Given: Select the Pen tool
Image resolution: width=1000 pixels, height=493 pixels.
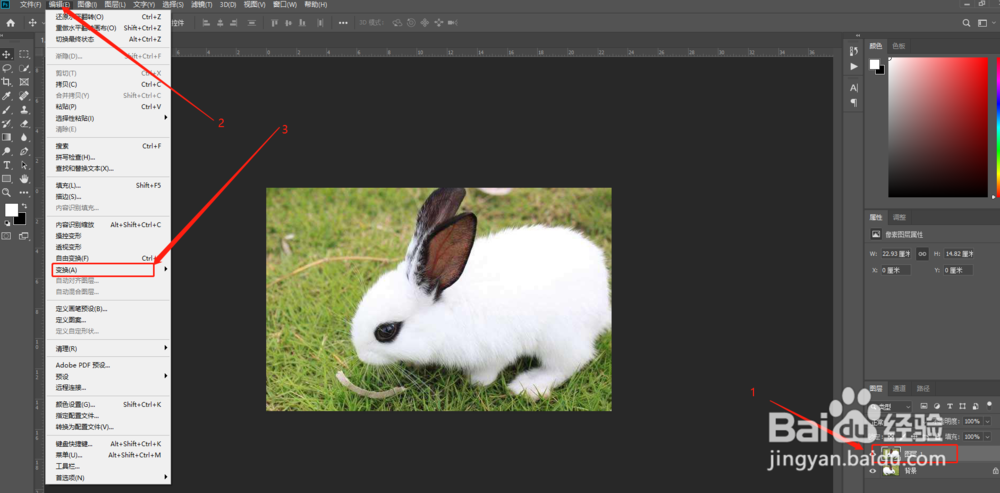Looking at the screenshot, I should pyautogui.click(x=24, y=151).
